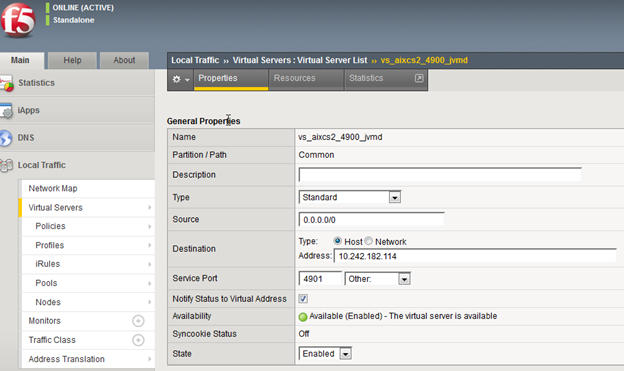Open Nodes menu item

click(88, 302)
